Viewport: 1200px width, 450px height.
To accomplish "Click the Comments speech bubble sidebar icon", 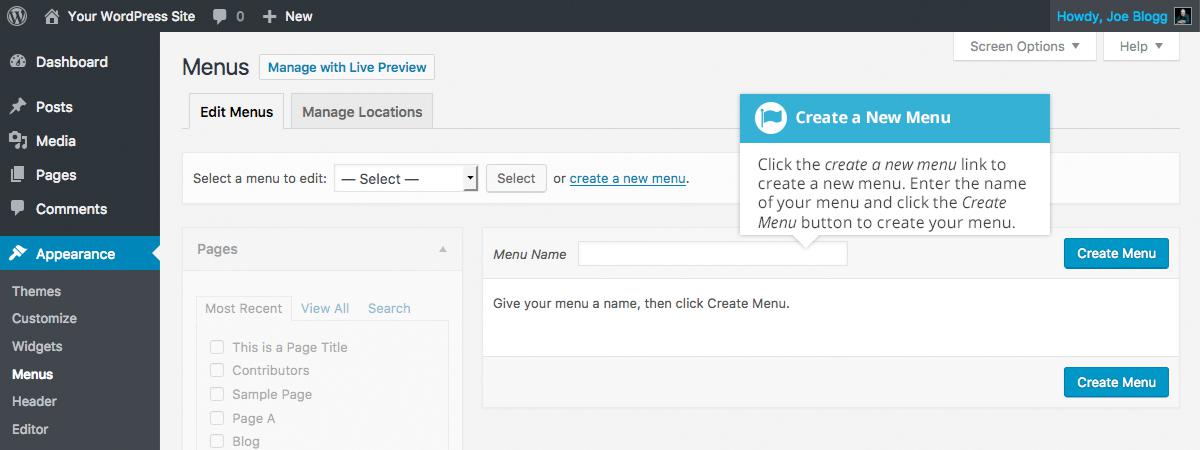I will pos(18,209).
